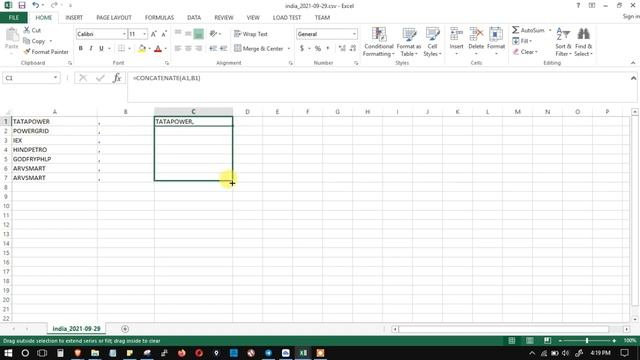This screenshot has height=360, width=640.
Task: Open Cell Styles gallery
Action: 432,42
